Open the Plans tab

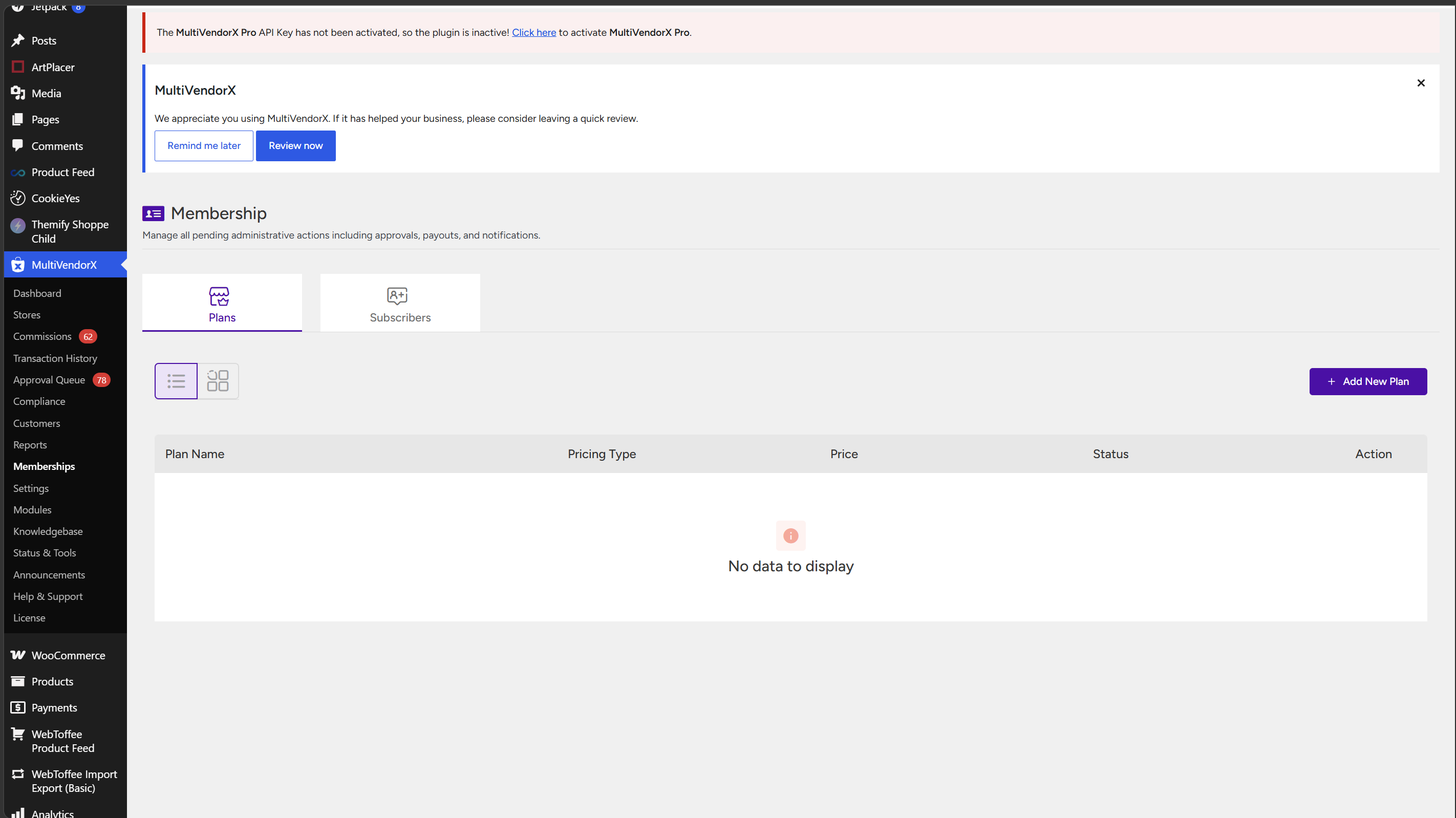tap(222, 303)
